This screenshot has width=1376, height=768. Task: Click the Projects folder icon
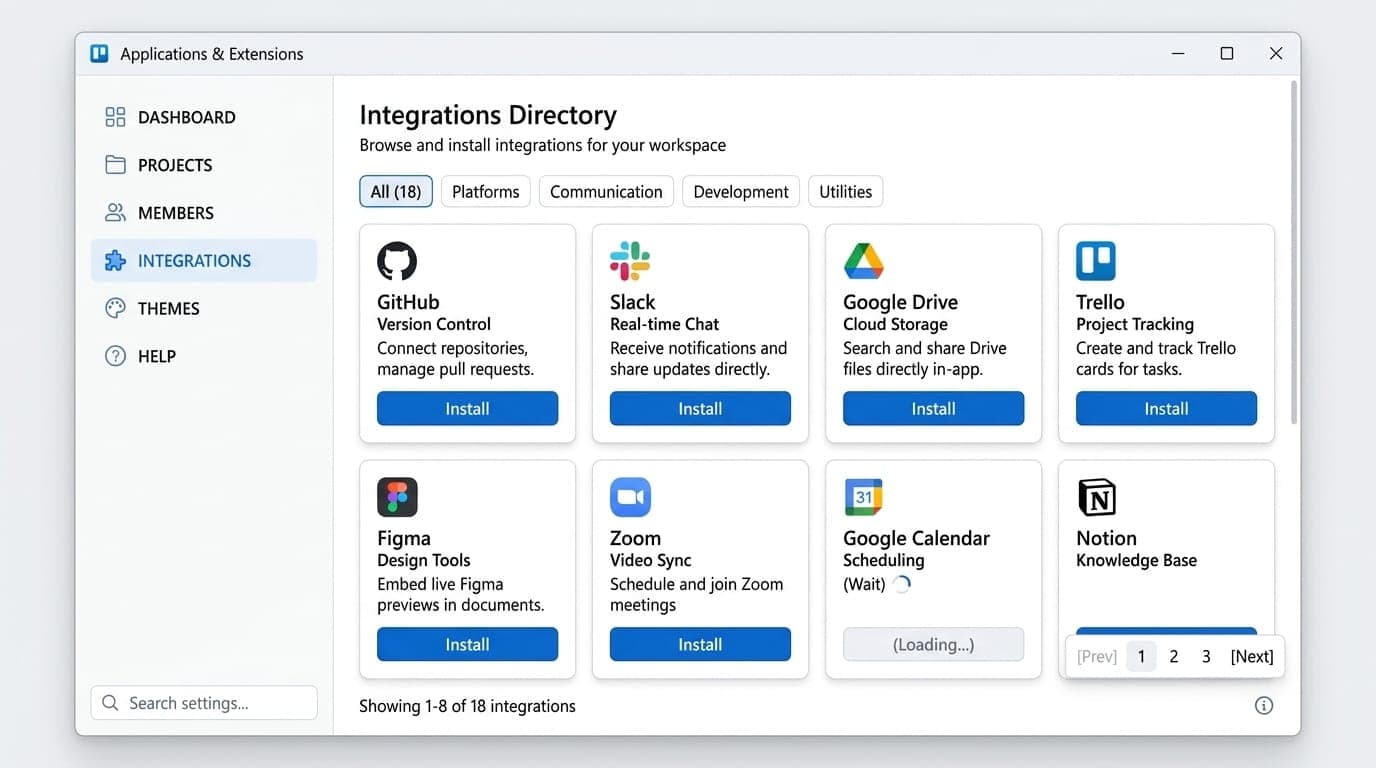click(x=115, y=165)
